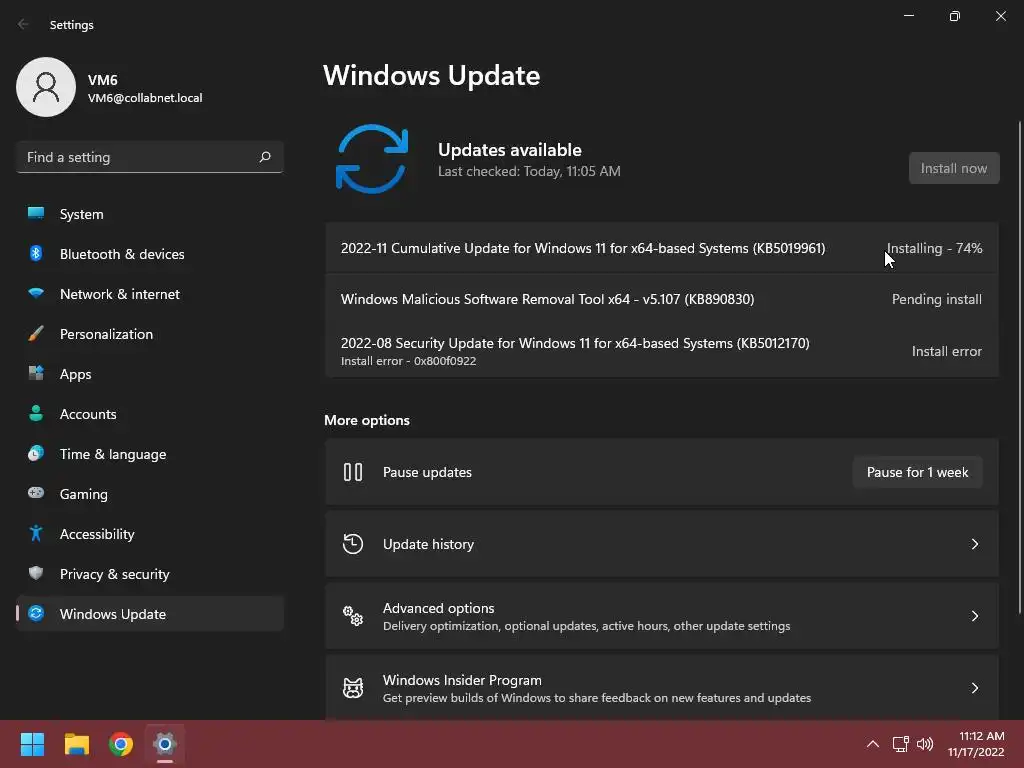The image size is (1024, 768).
Task: Click the Apps icon in sidebar
Action: 36,374
